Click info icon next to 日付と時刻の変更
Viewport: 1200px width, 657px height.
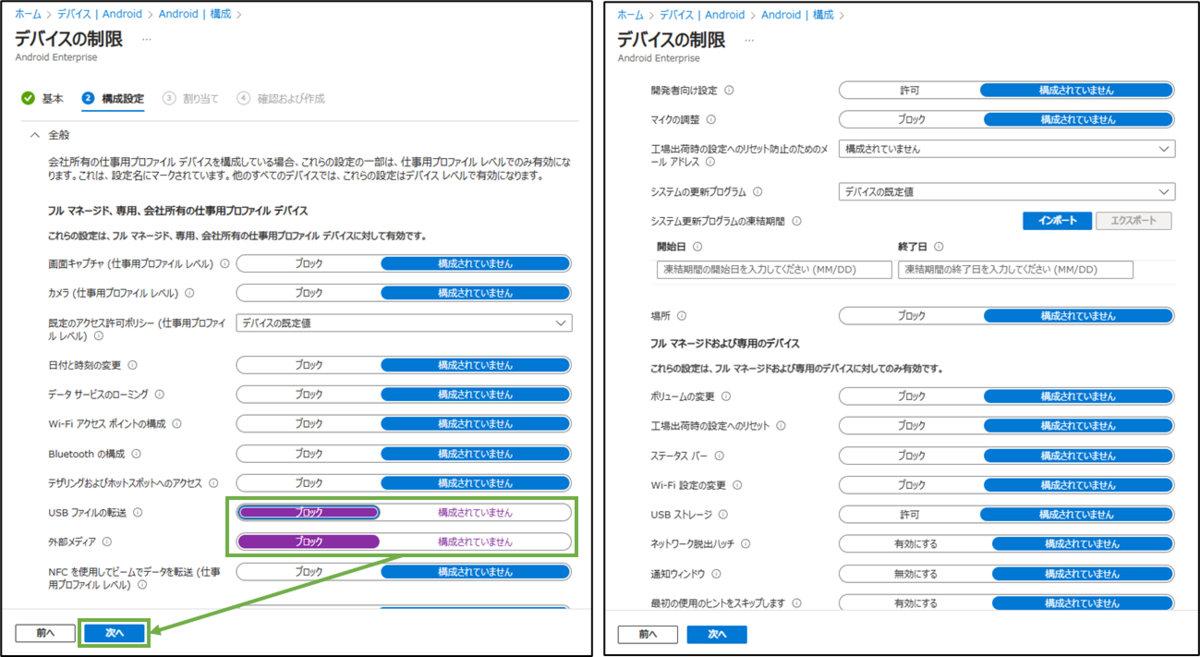point(132,365)
